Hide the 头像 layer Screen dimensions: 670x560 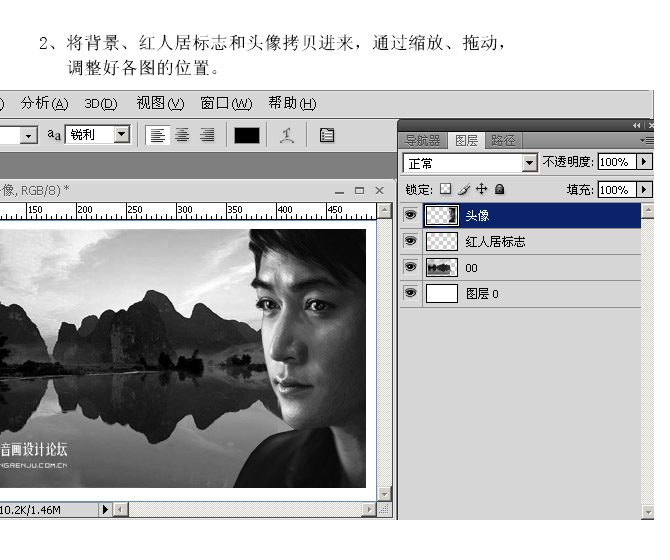tap(410, 215)
